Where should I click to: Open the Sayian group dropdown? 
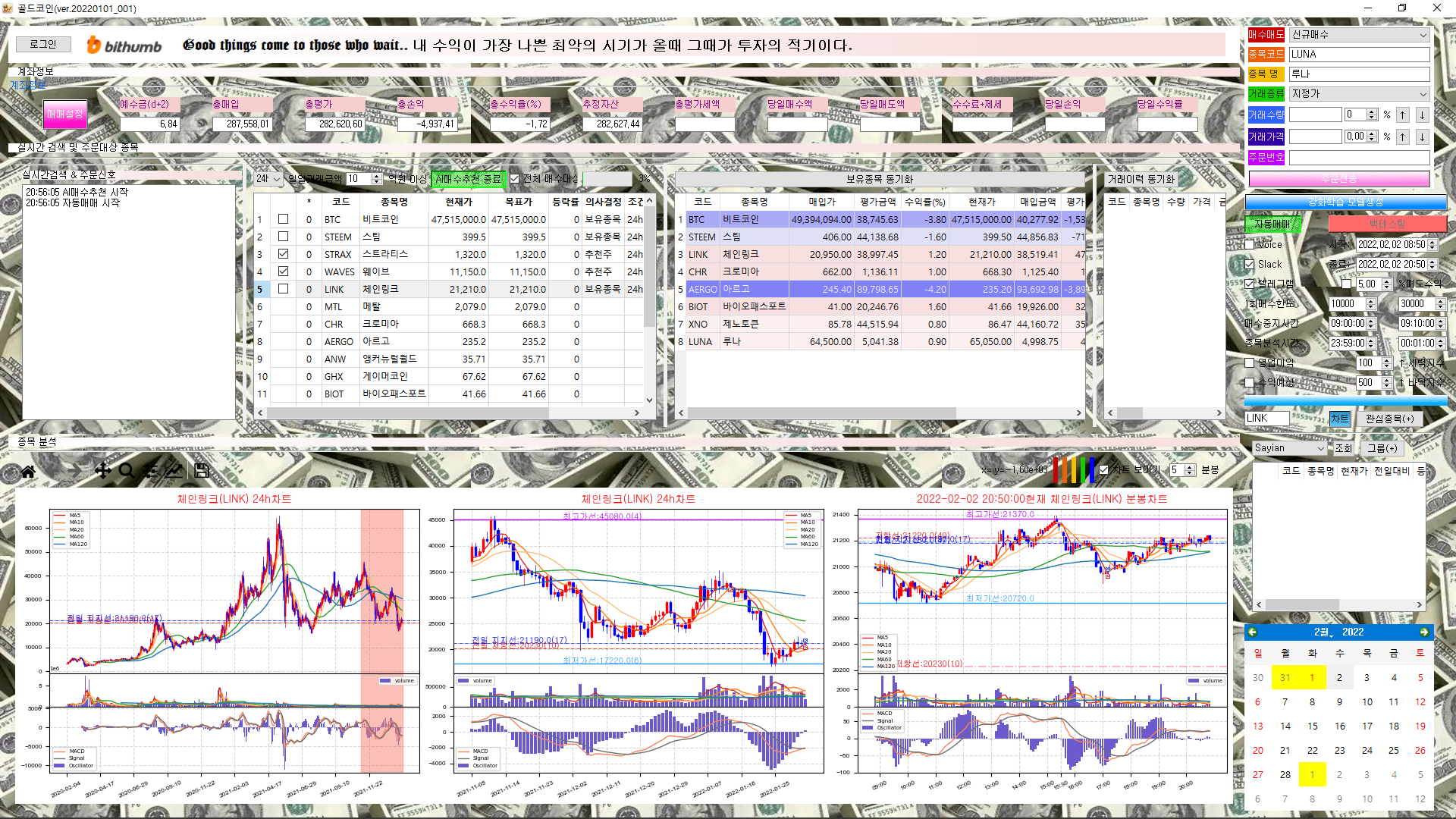(x=1288, y=448)
